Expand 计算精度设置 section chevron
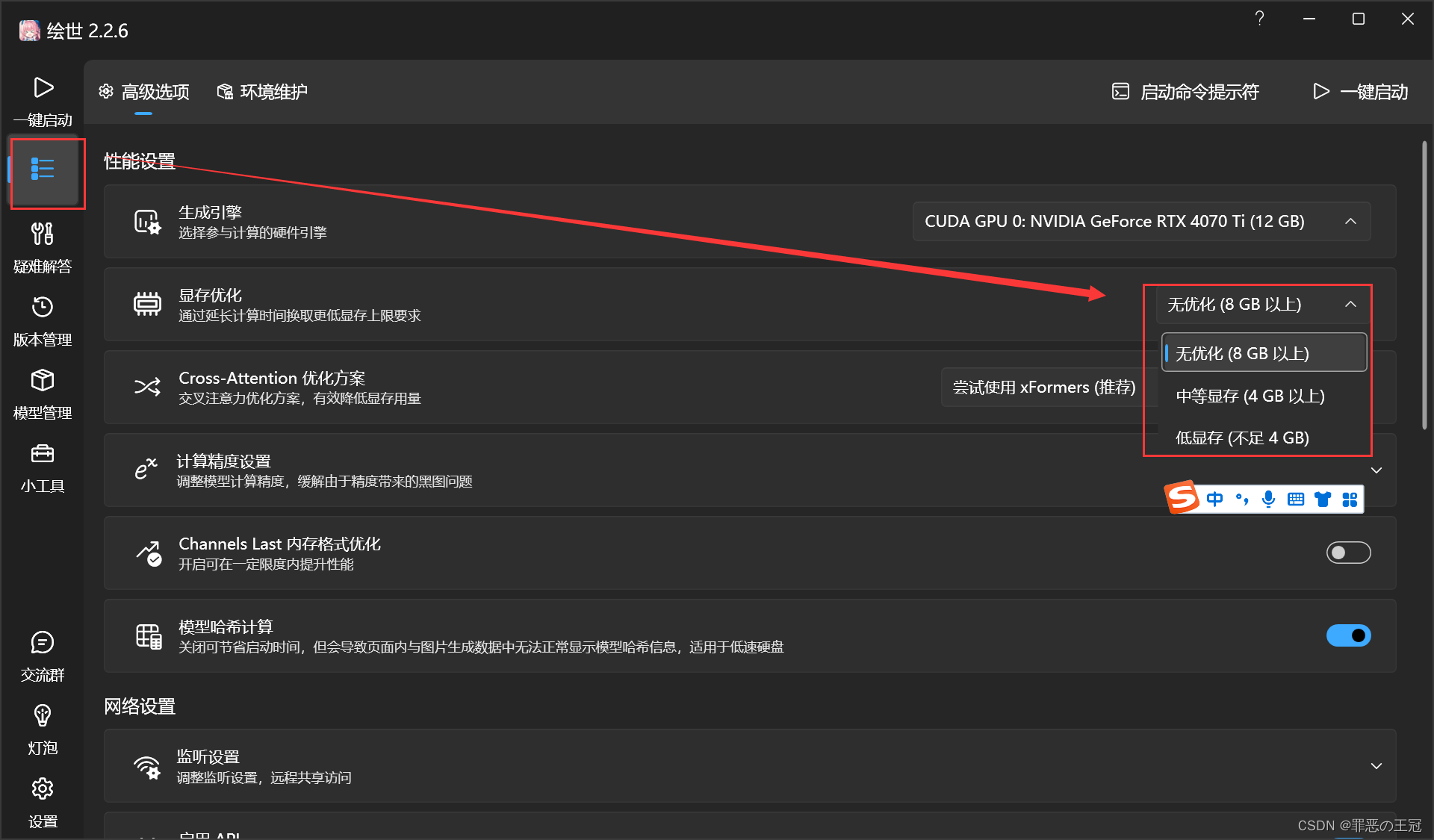Viewport: 1434px width, 840px height. [1376, 470]
